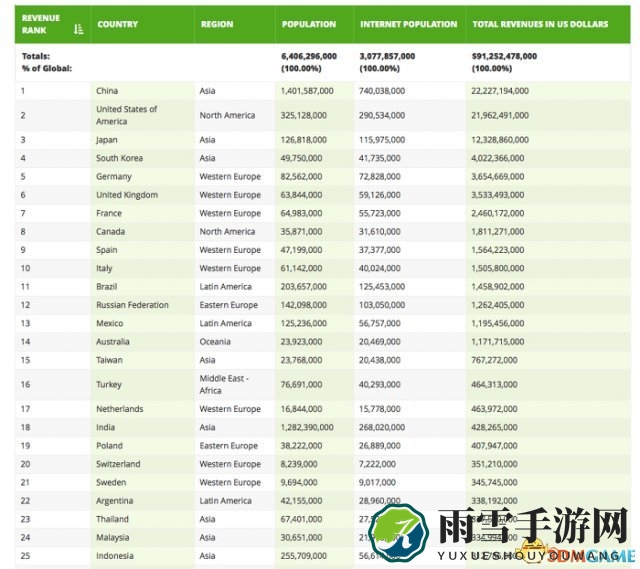The height and width of the screenshot is (569, 640).
Task: Click the revenue value 21,962,491,000
Action: [x=500, y=115]
